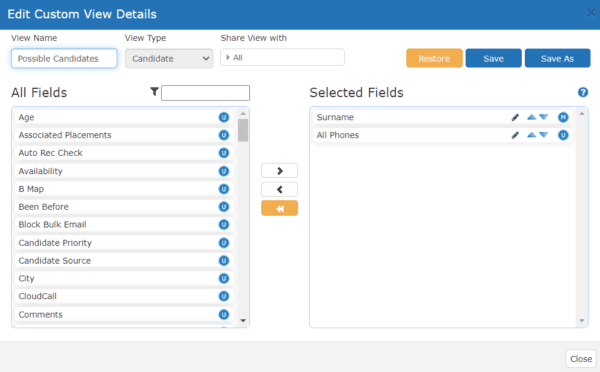The height and width of the screenshot is (372, 600).
Task: Select the Availability field
Action: pyautogui.click(x=124, y=171)
